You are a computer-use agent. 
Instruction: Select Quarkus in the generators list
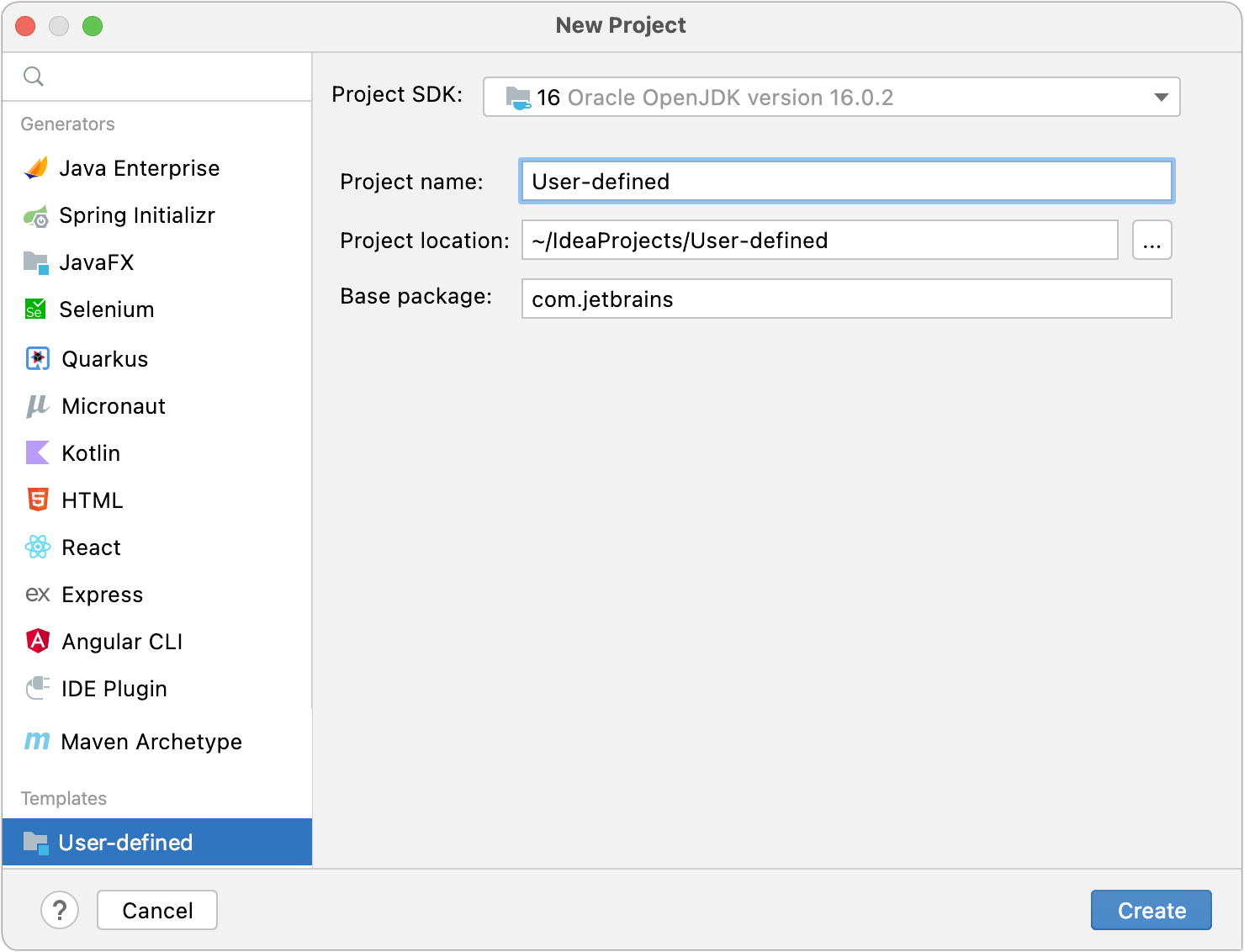pyautogui.click(x=157, y=359)
